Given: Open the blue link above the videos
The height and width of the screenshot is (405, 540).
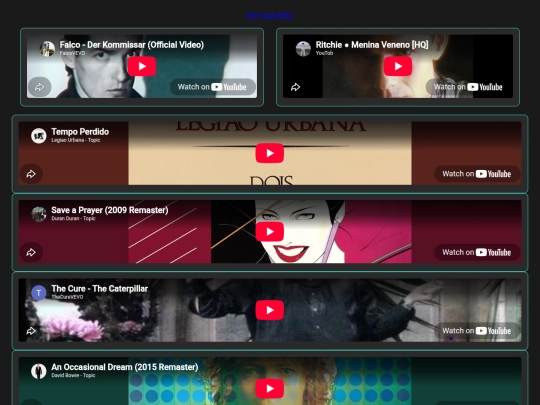Looking at the screenshot, I should tap(270, 15).
